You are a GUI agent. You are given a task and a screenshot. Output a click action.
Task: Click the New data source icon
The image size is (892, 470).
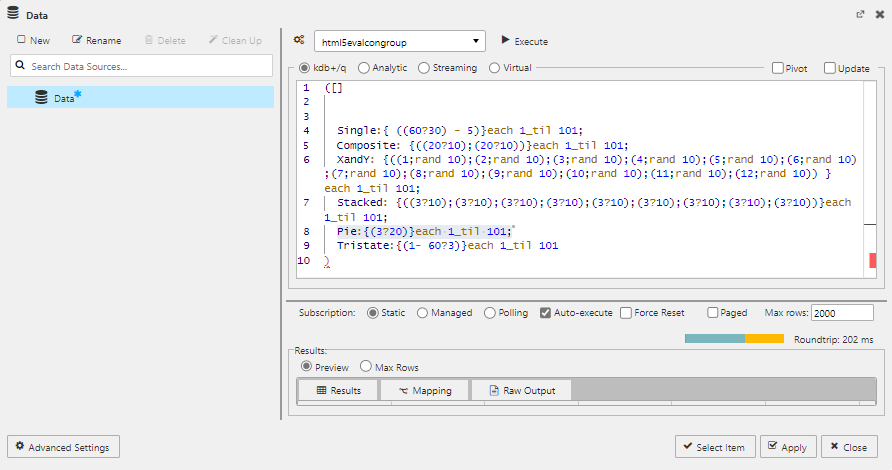point(22,40)
